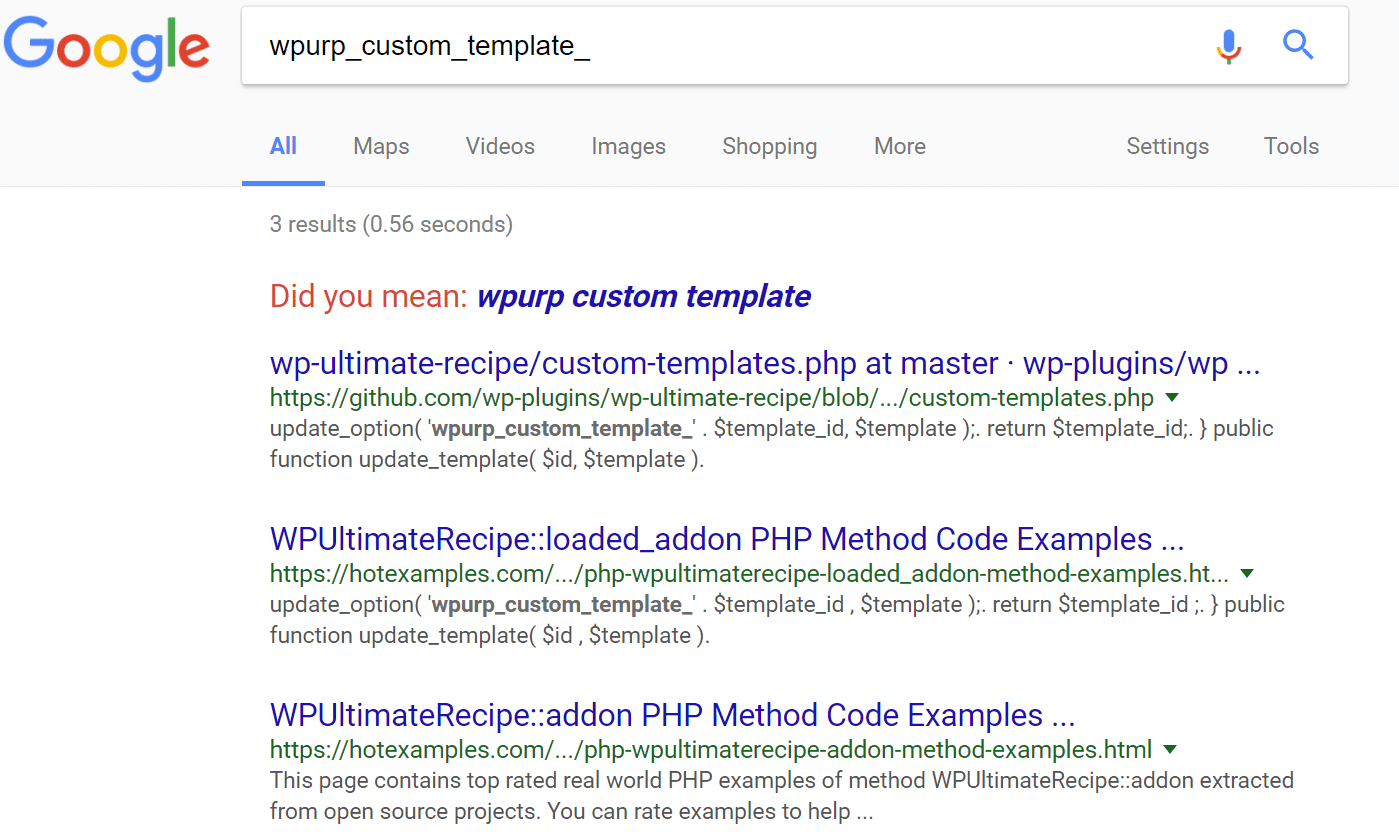Switch to the Images search tab
Screen dimensions: 1399x832
click(628, 146)
